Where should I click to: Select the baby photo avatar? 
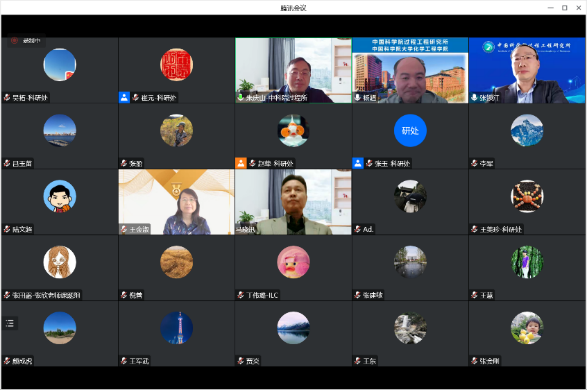tap(527, 328)
